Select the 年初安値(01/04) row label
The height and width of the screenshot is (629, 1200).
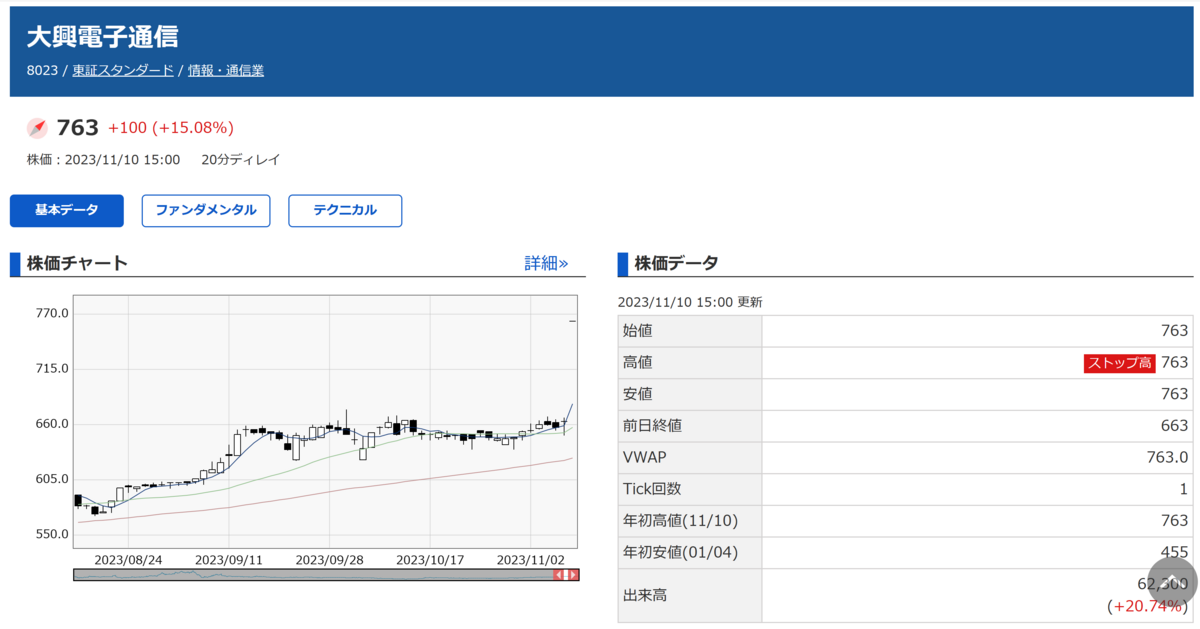(690, 552)
